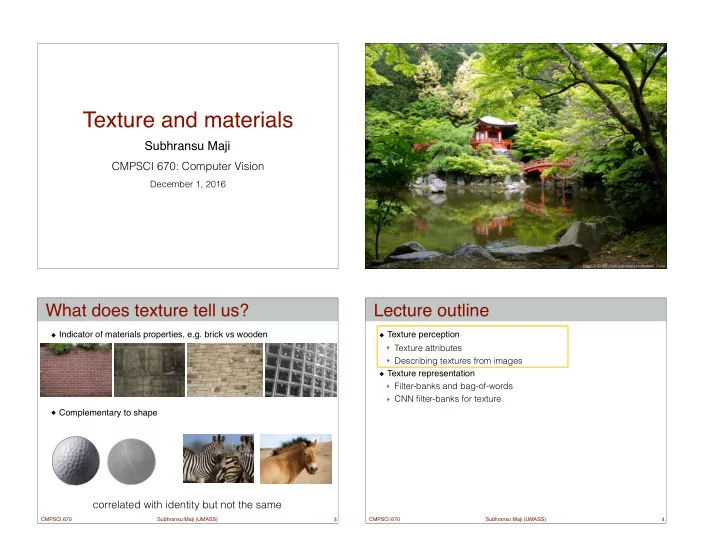The image size is (720, 557).
Task: Click the author name 'Subhransu Maji'
Action: pos(187,146)
